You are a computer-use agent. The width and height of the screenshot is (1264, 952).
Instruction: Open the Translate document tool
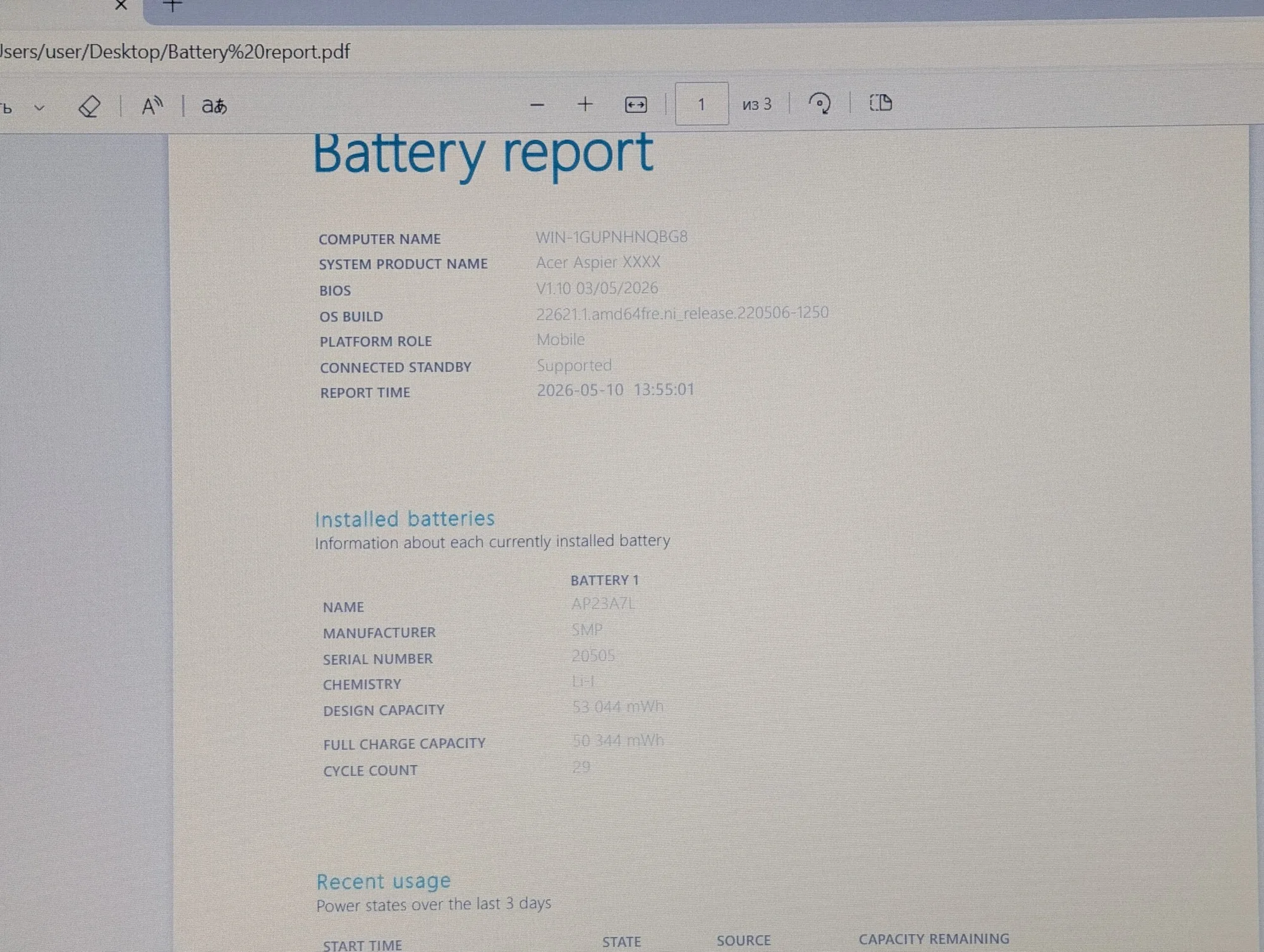[x=214, y=106]
